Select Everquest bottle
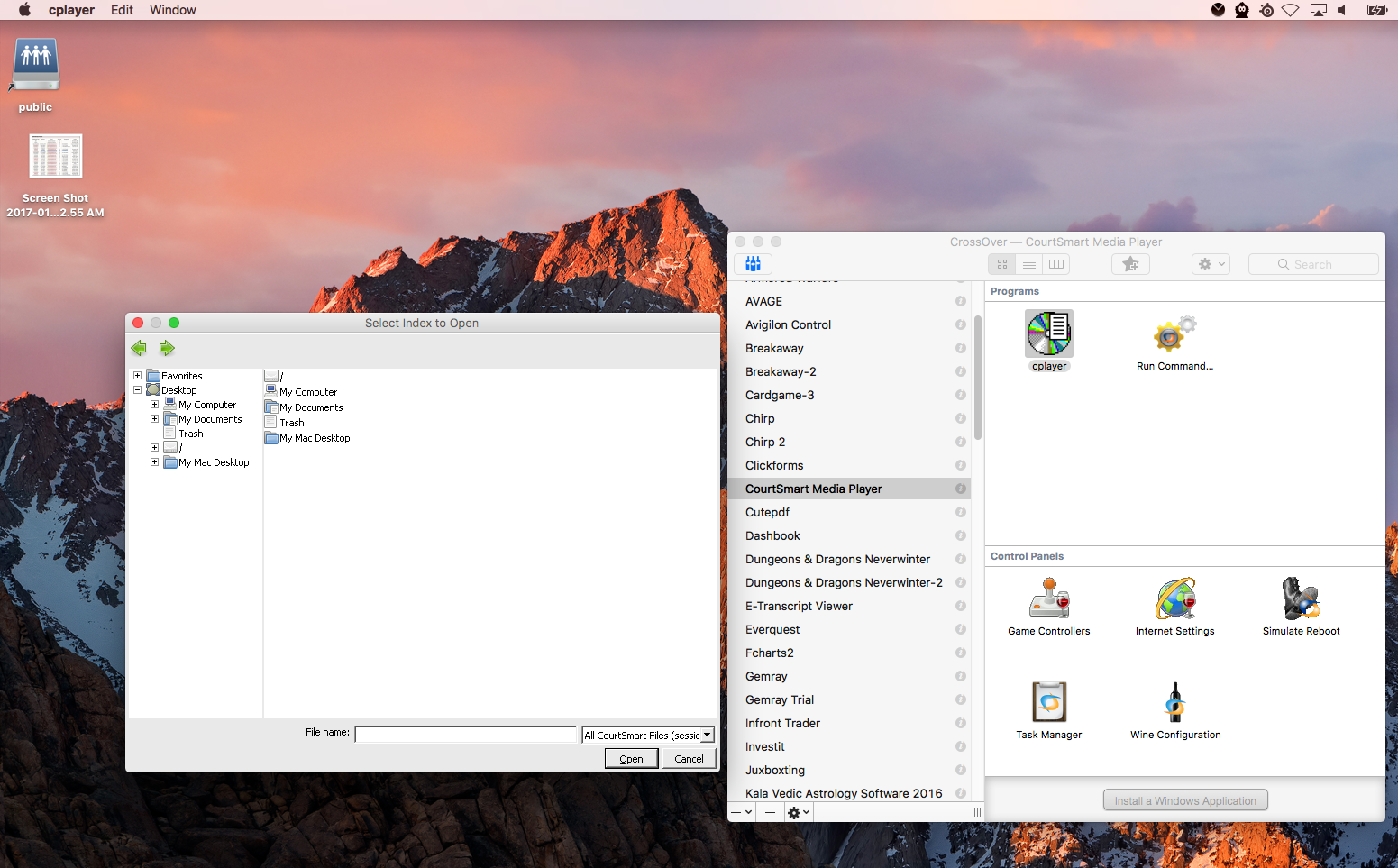 pyautogui.click(x=848, y=629)
